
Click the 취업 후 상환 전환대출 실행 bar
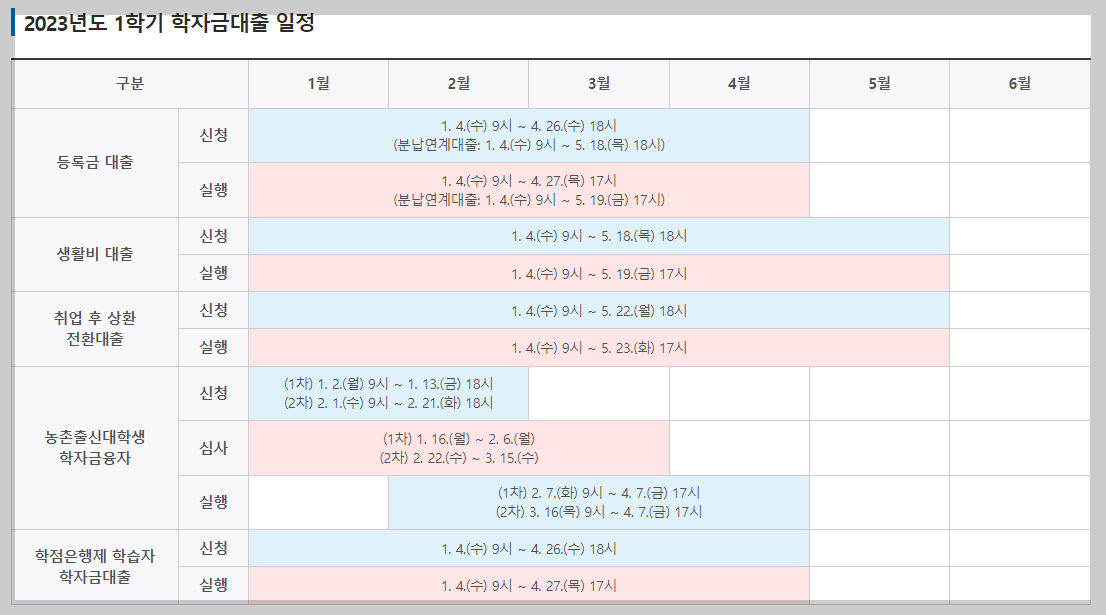click(598, 348)
